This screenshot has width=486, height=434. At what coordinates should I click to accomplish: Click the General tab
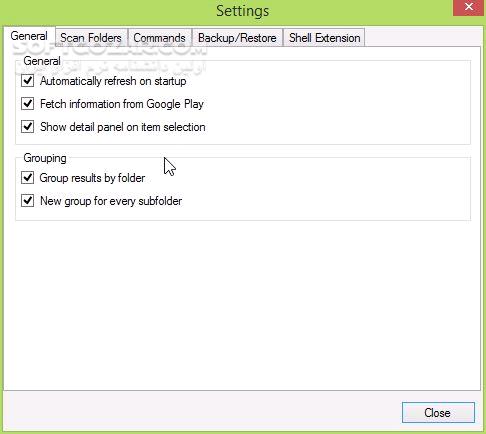click(x=29, y=36)
